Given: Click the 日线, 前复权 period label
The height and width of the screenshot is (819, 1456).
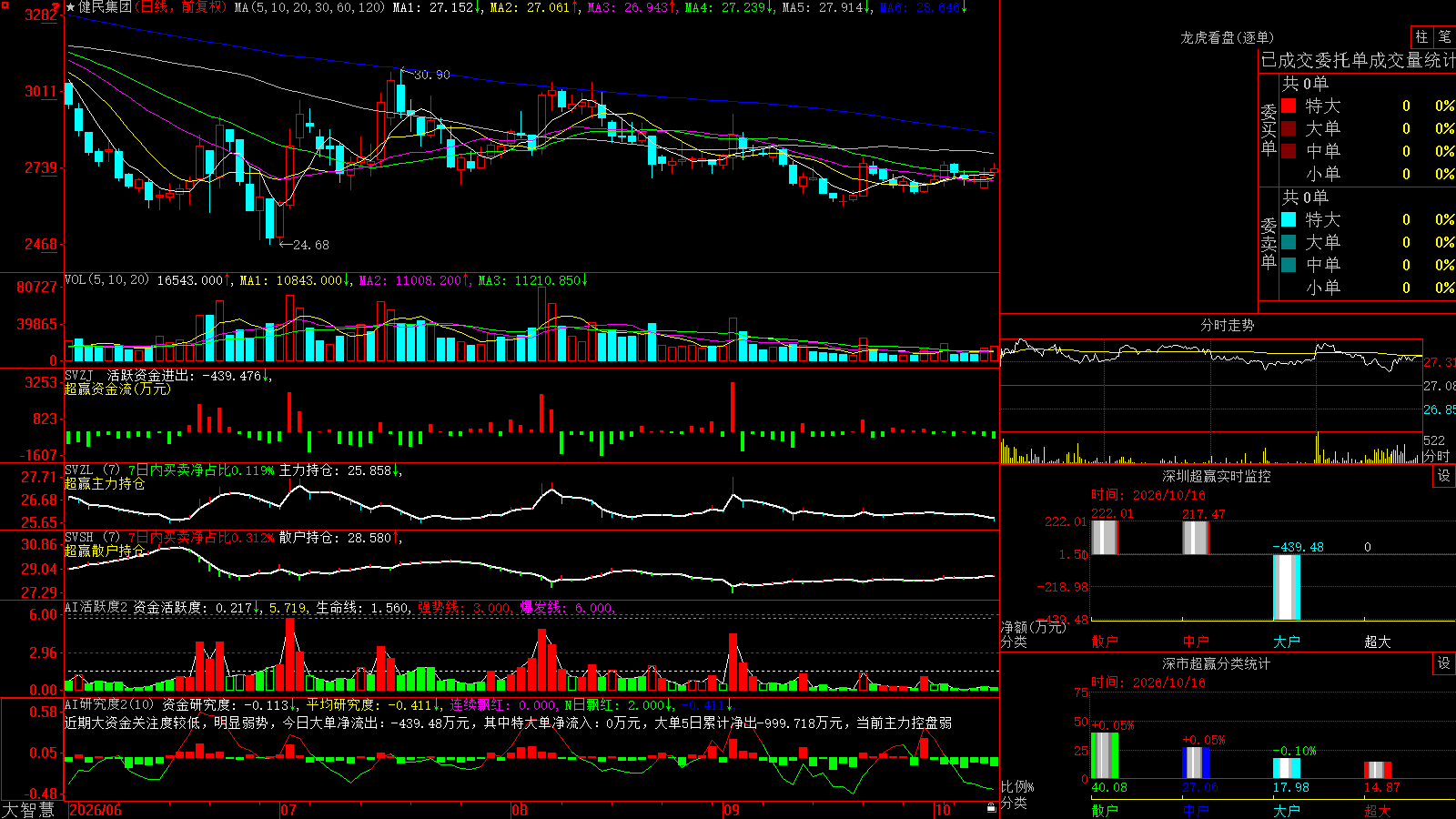Looking at the screenshot, I should point(181,7).
